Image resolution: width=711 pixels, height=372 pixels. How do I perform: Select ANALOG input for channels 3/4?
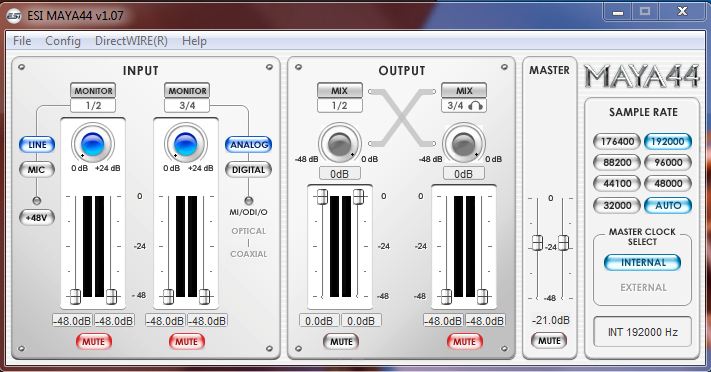click(x=248, y=145)
